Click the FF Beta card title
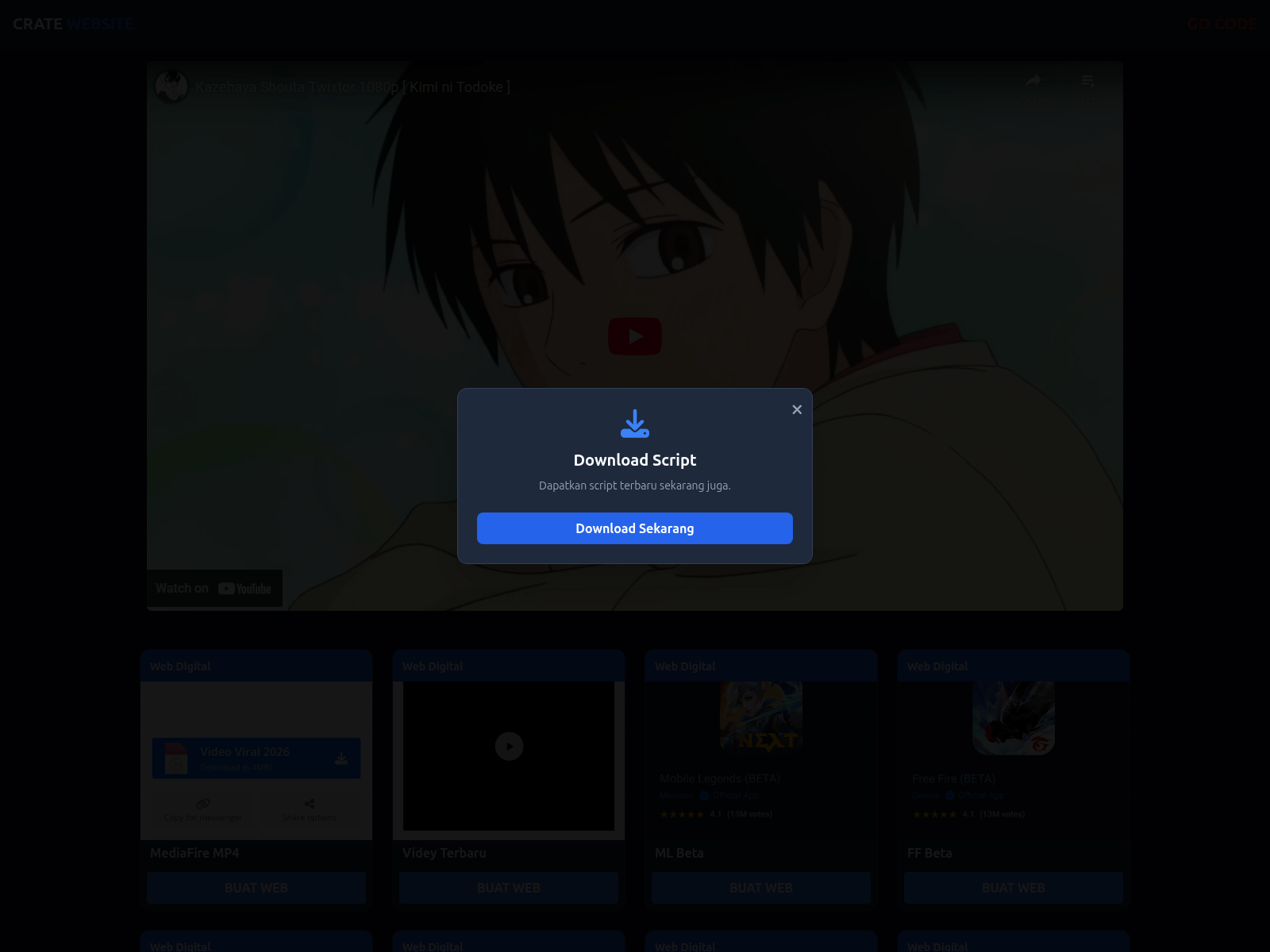This screenshot has width=1270, height=952. [929, 853]
